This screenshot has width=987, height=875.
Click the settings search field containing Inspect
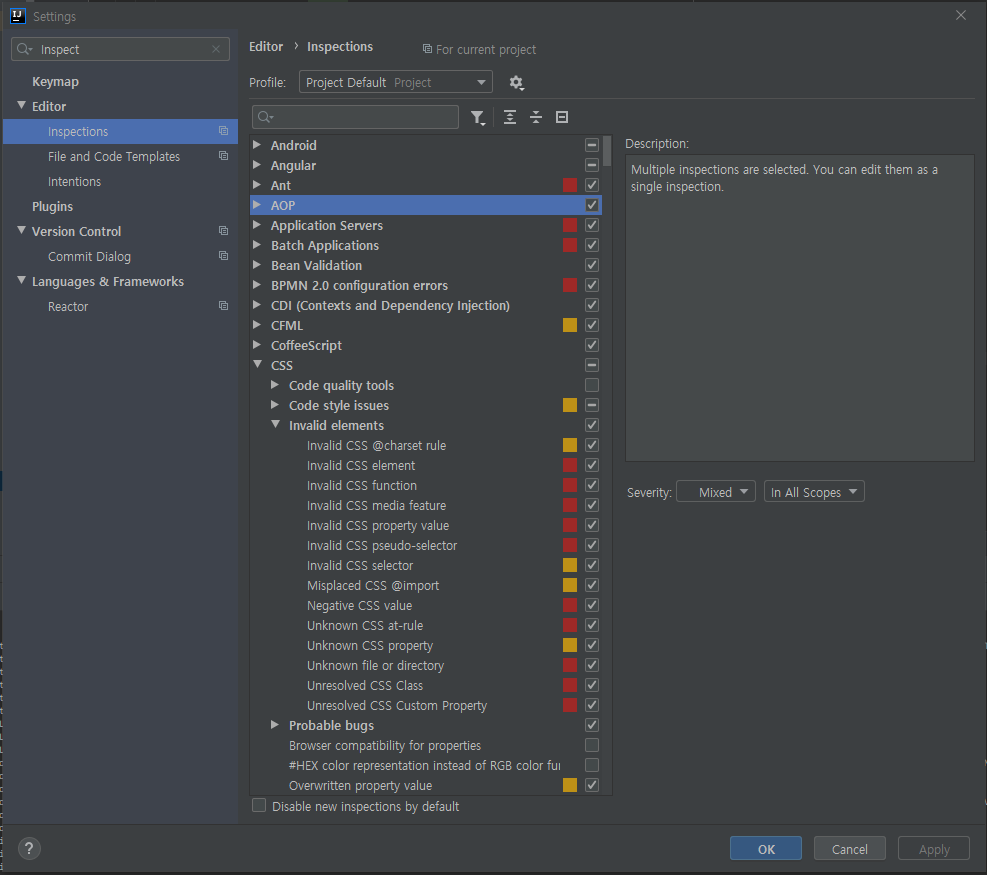point(120,49)
